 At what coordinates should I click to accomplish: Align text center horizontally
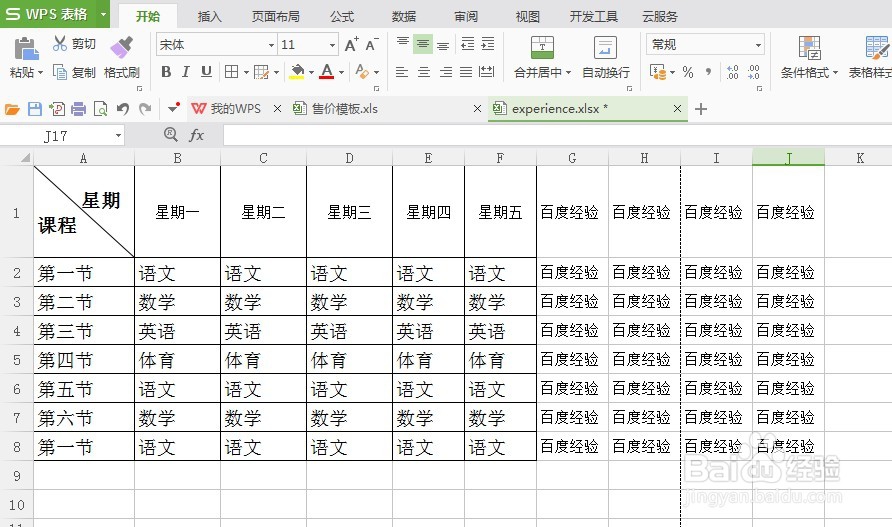(x=424, y=72)
